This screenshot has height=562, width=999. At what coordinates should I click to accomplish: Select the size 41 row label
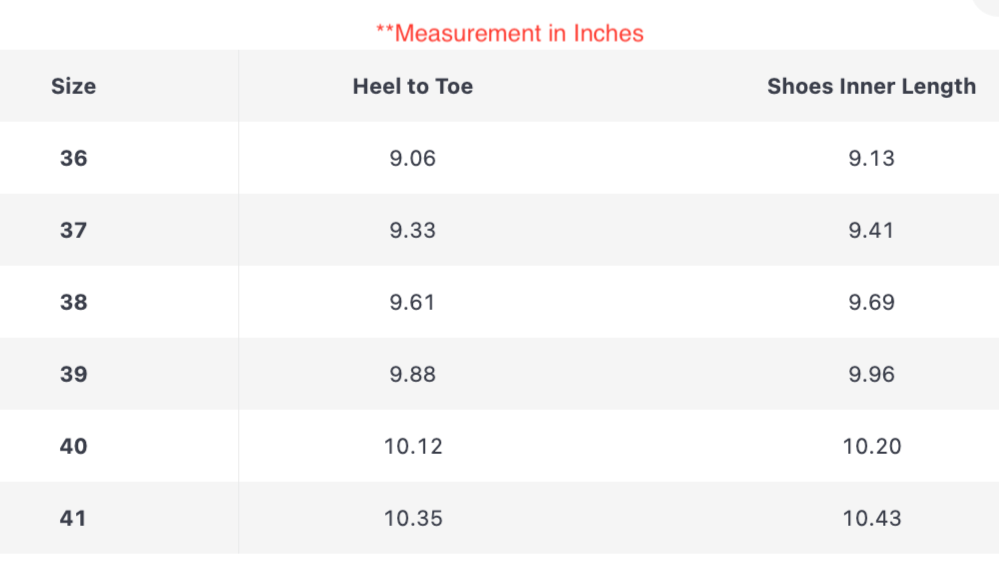click(73, 518)
